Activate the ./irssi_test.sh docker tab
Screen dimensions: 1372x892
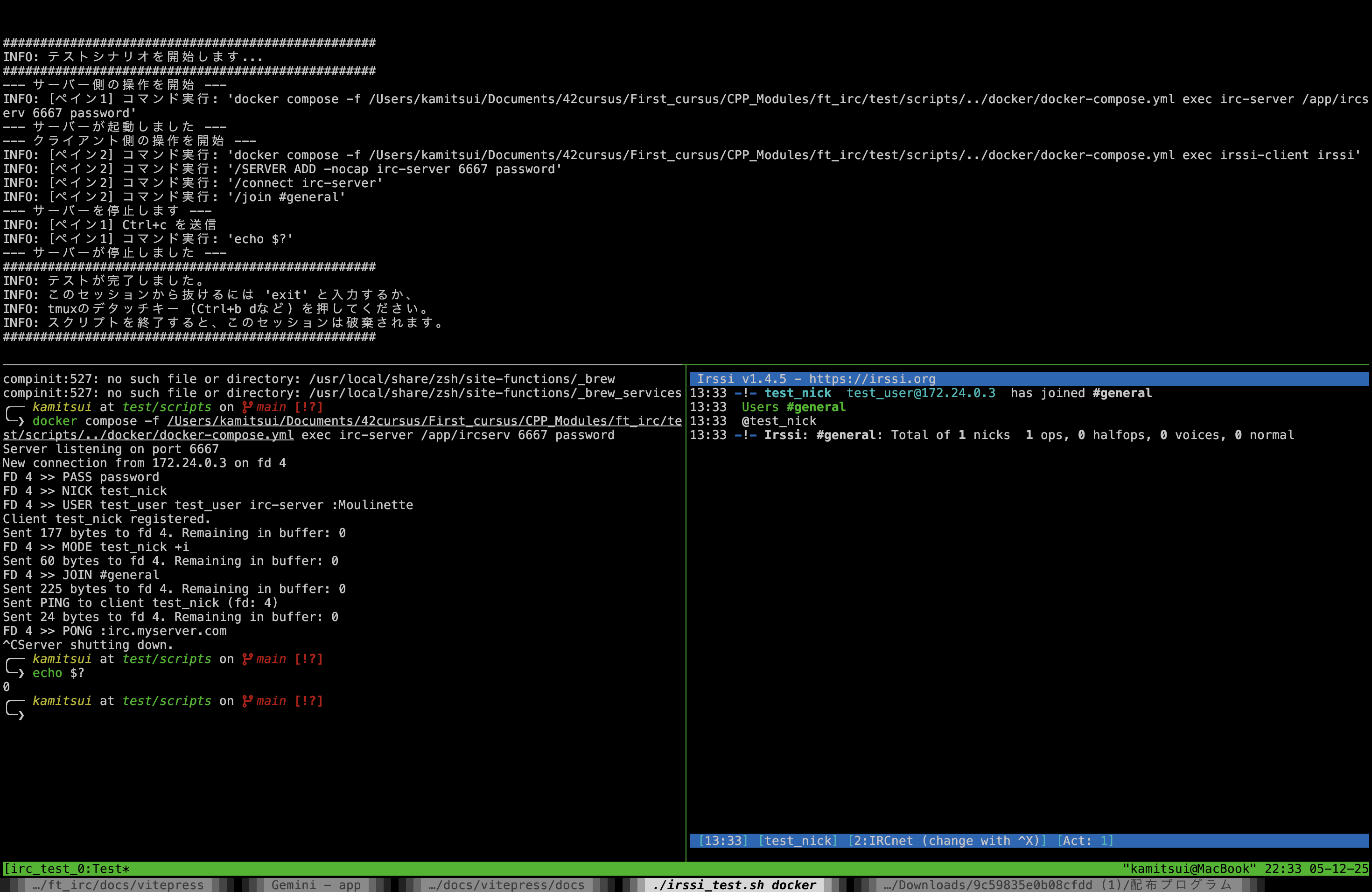(735, 885)
